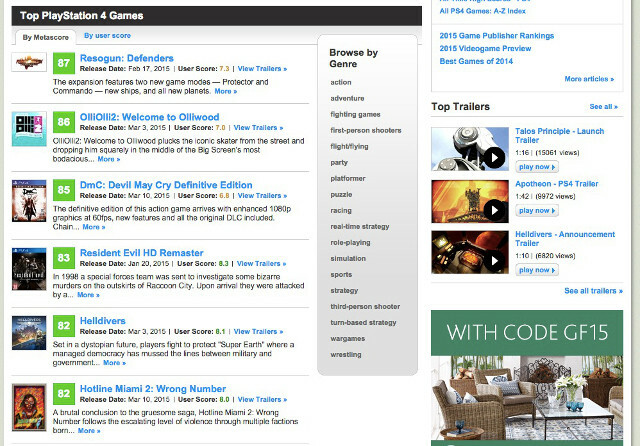Screen dimensions: 640x446
Task: Browse the puzzle genre
Action: (341, 194)
